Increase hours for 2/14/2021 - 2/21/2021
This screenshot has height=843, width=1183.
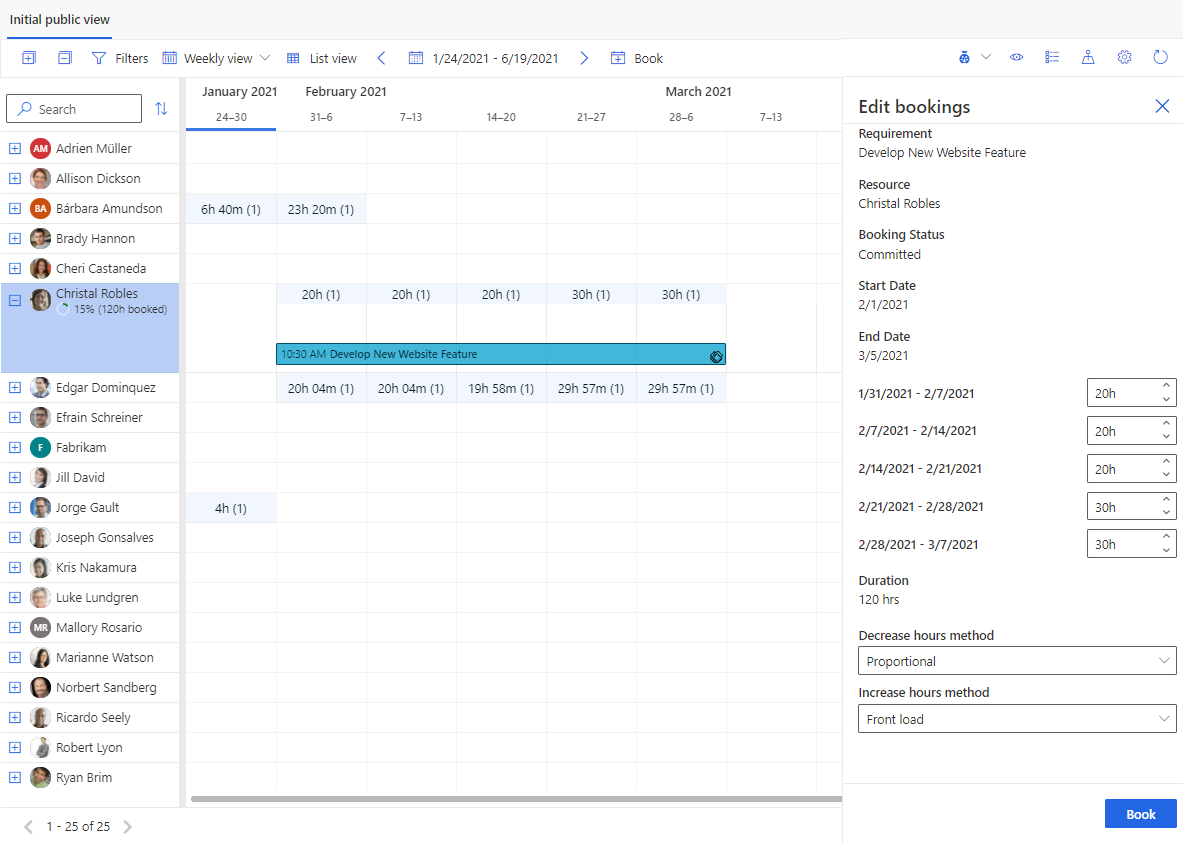coord(1166,462)
